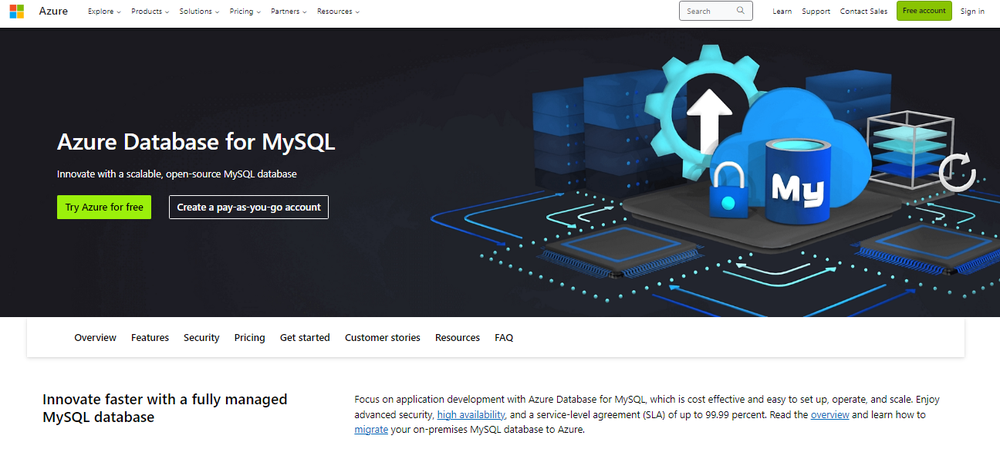1000x449 pixels.
Task: Go to the Get started tab
Action: [305, 337]
